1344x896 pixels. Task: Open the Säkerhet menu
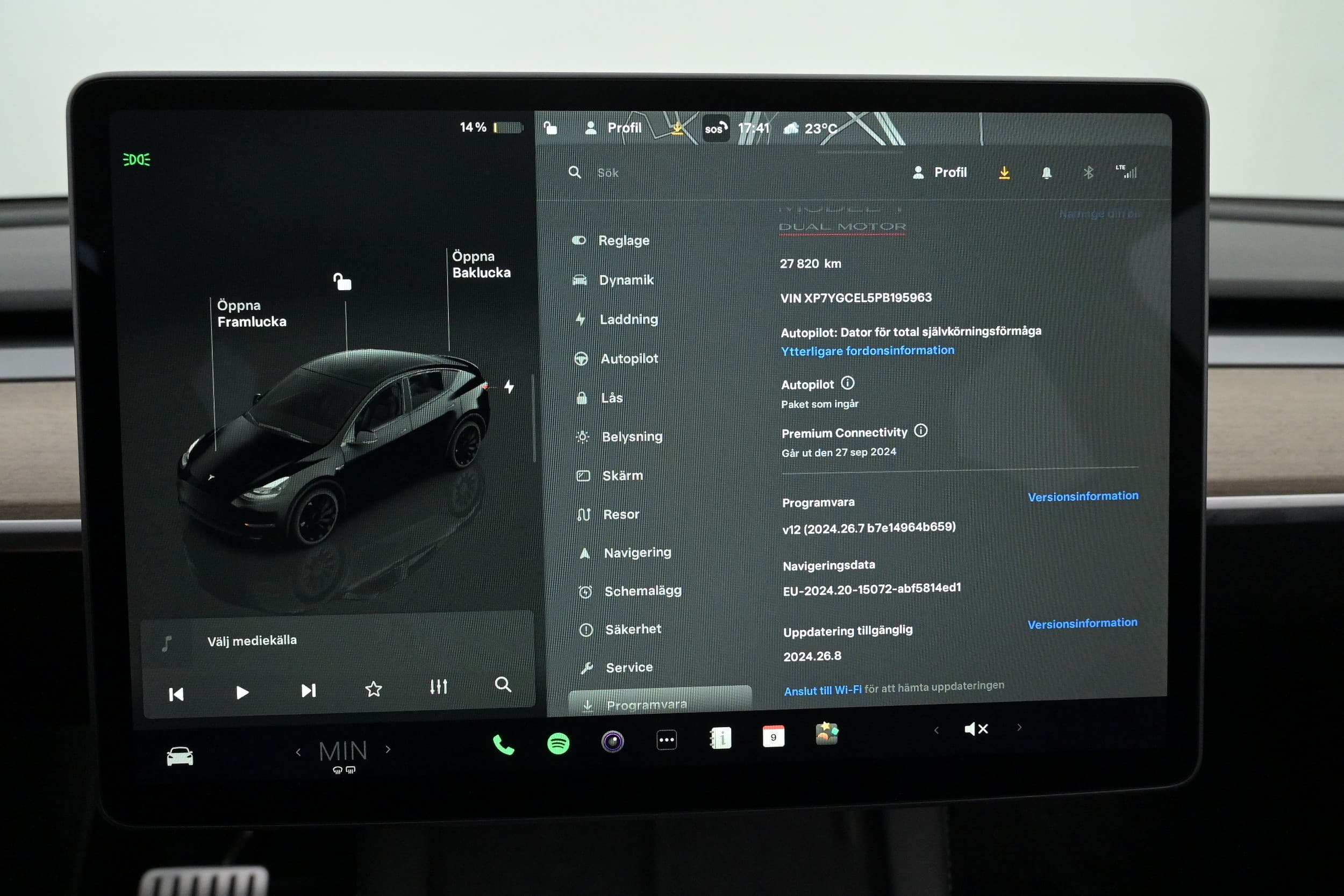(620, 630)
